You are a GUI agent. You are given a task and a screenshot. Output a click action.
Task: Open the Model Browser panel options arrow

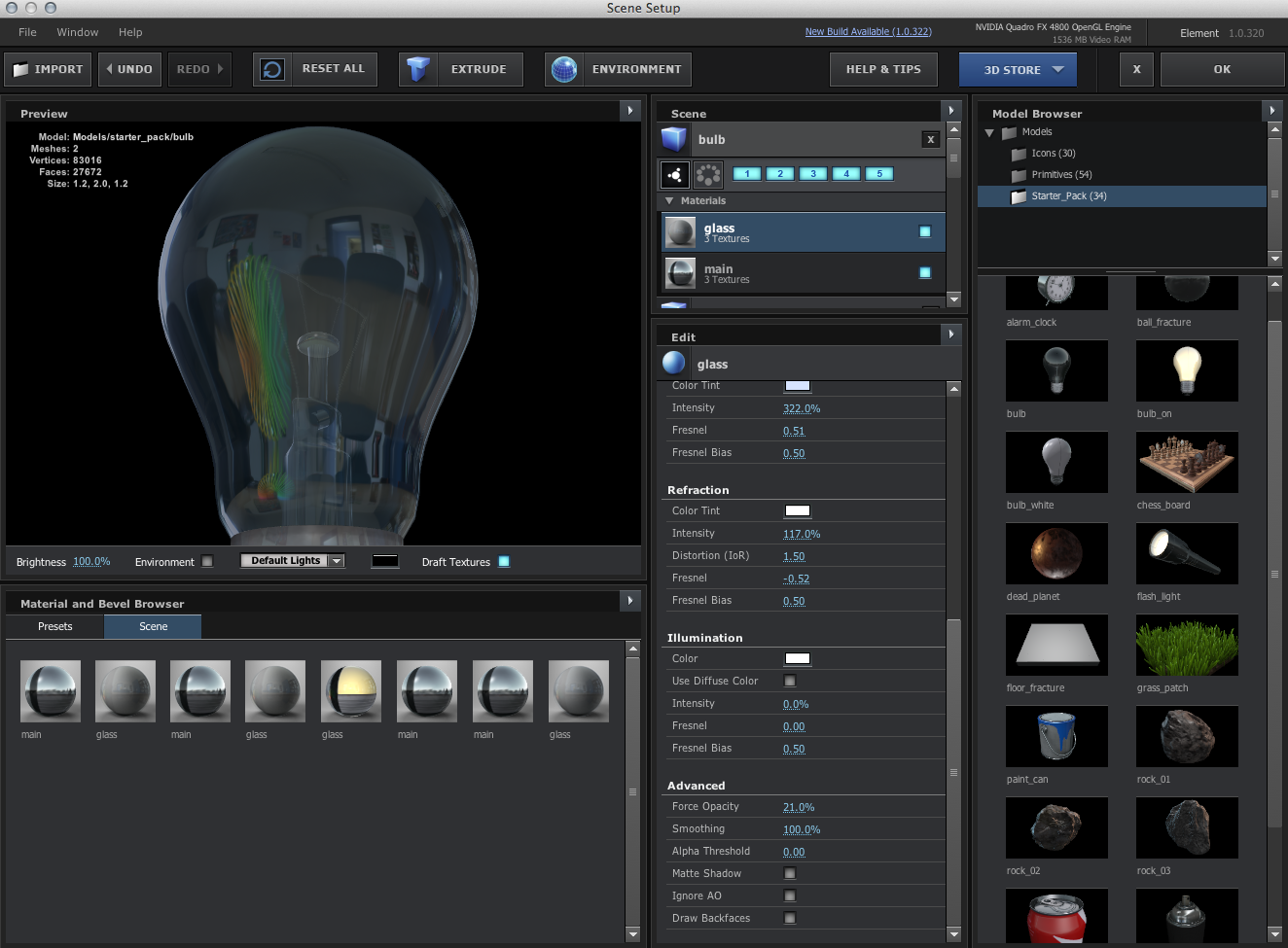point(1272,111)
